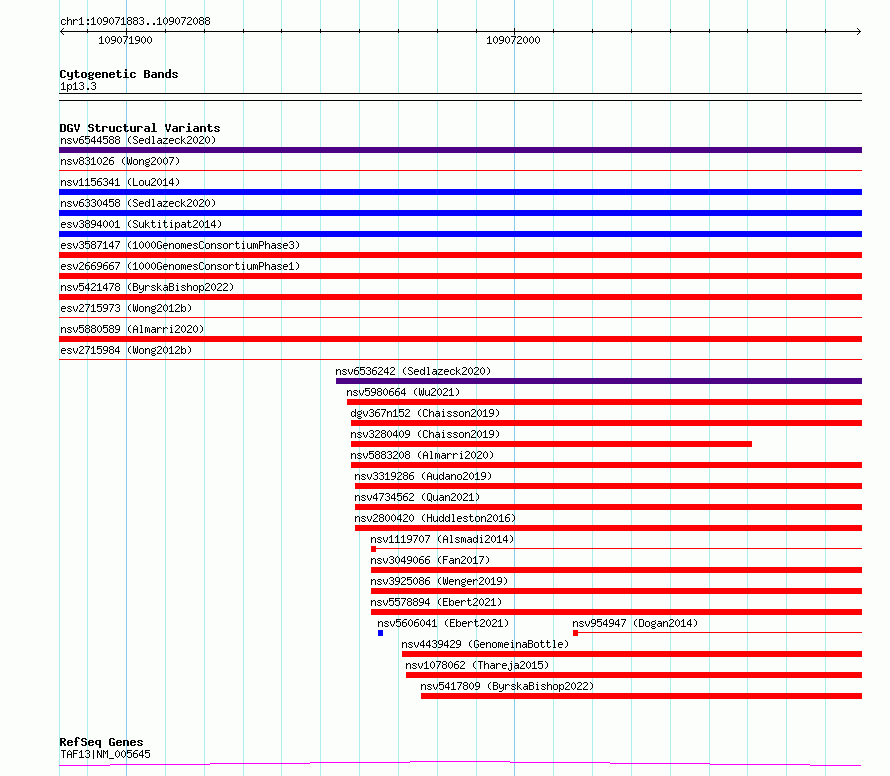The width and height of the screenshot is (890, 776).
Task: Click the 109072000 ruler coordinate
Action: pos(513,40)
